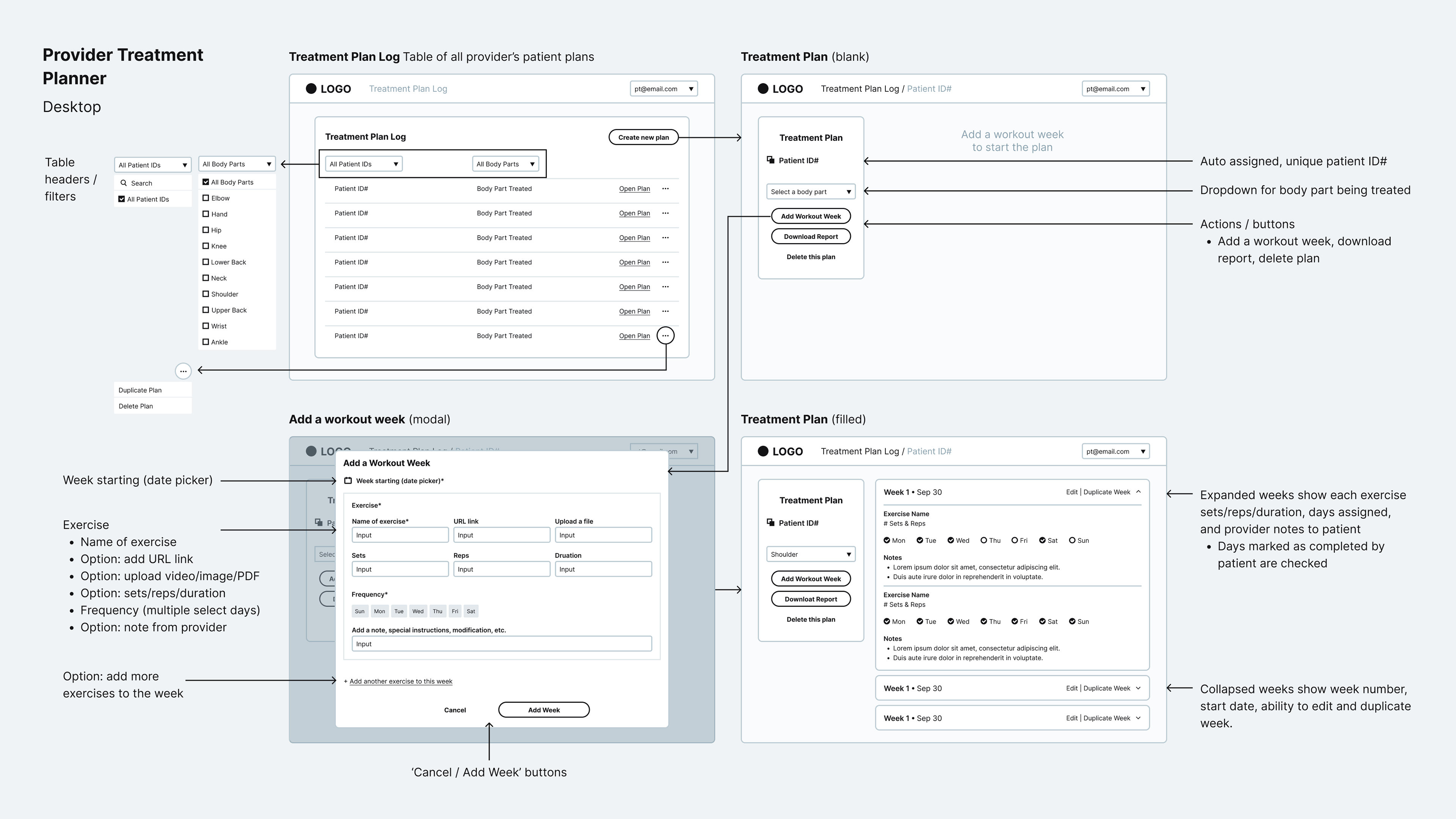Check the Shoulder checkbox in body parts filter
The height and width of the screenshot is (819, 1456).
tap(206, 294)
